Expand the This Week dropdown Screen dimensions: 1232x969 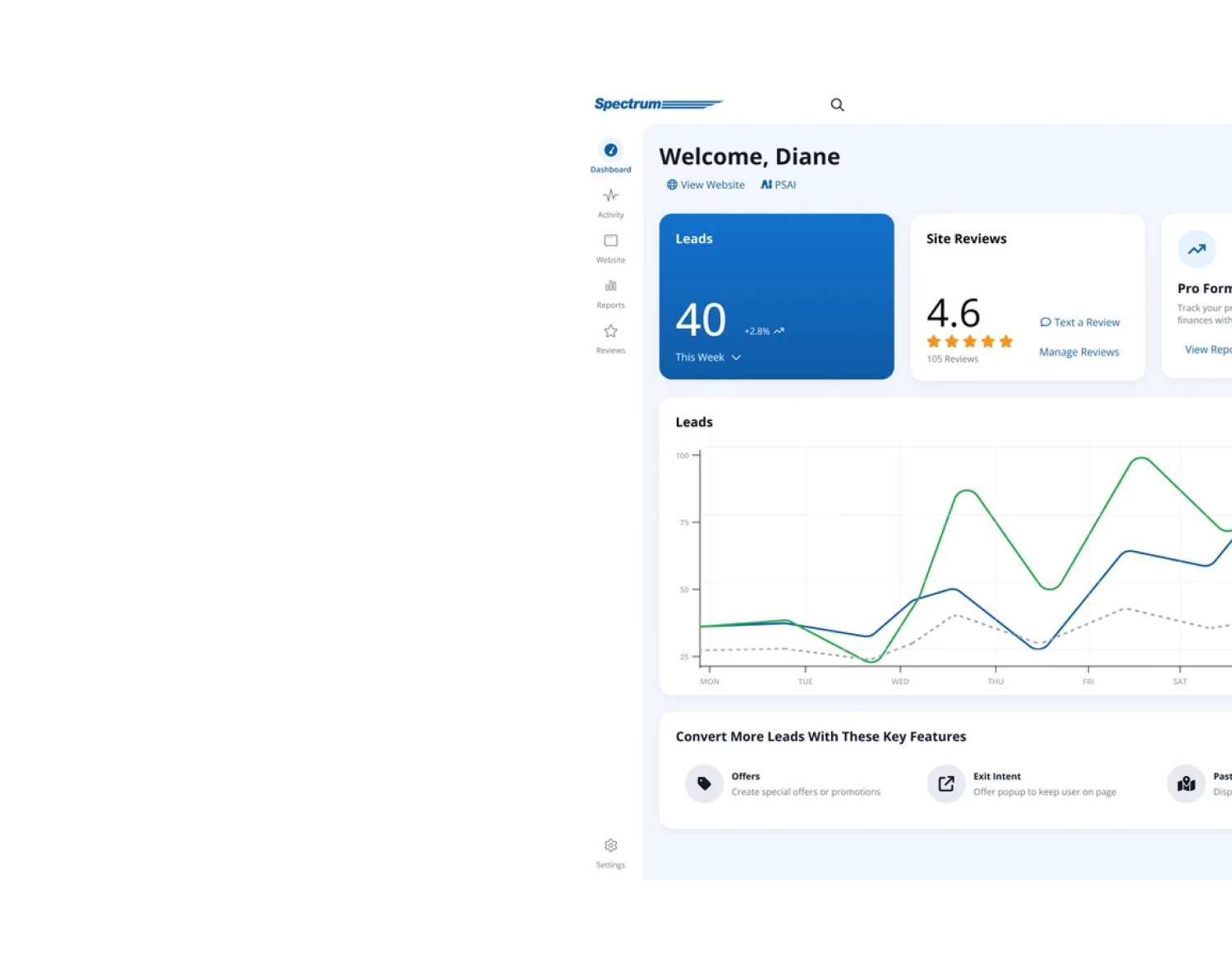coord(708,357)
